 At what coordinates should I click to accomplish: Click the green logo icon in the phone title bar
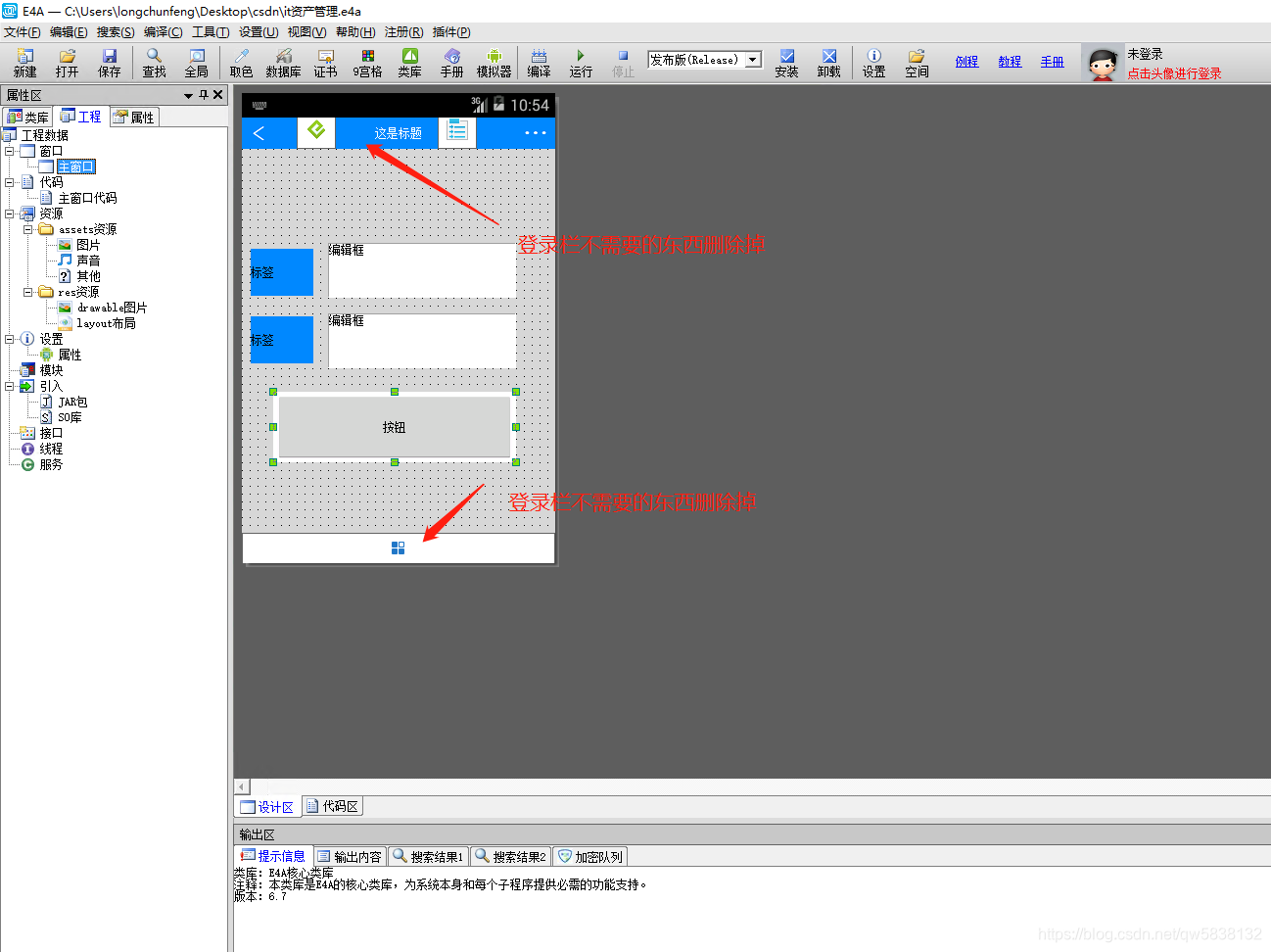[x=316, y=130]
